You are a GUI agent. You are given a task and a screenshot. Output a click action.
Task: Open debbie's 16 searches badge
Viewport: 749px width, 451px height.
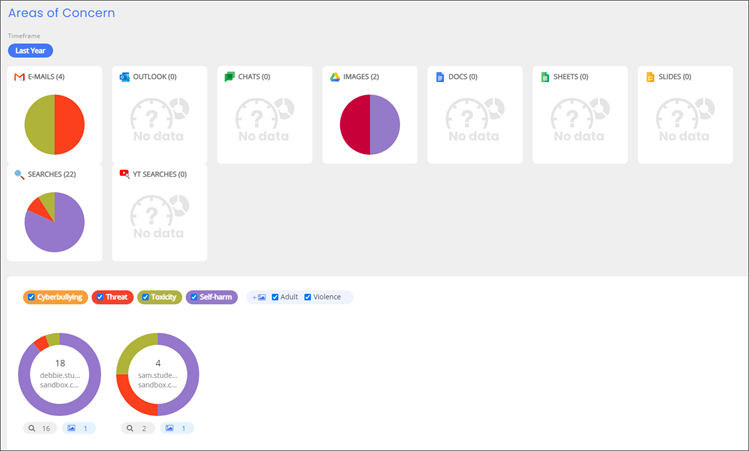point(40,428)
